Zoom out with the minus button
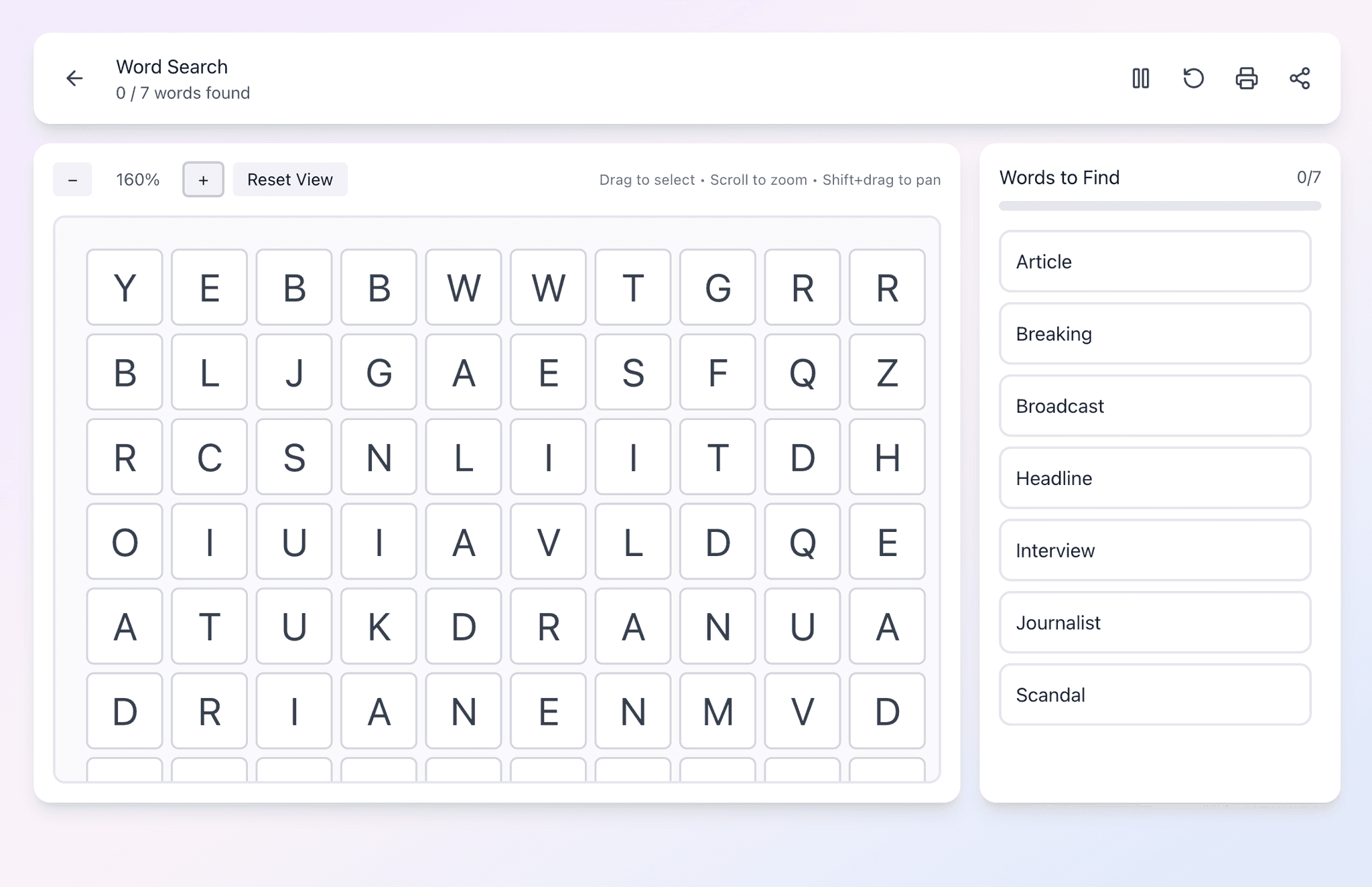 tap(72, 180)
